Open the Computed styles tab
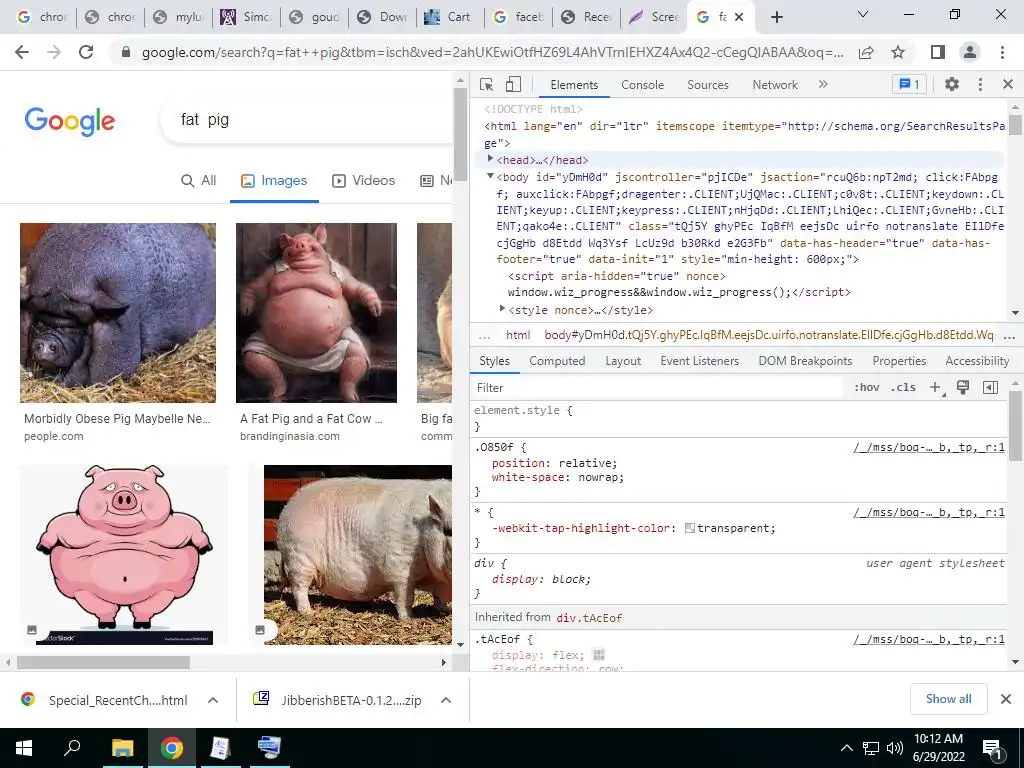This screenshot has height=768, width=1024. click(x=557, y=361)
